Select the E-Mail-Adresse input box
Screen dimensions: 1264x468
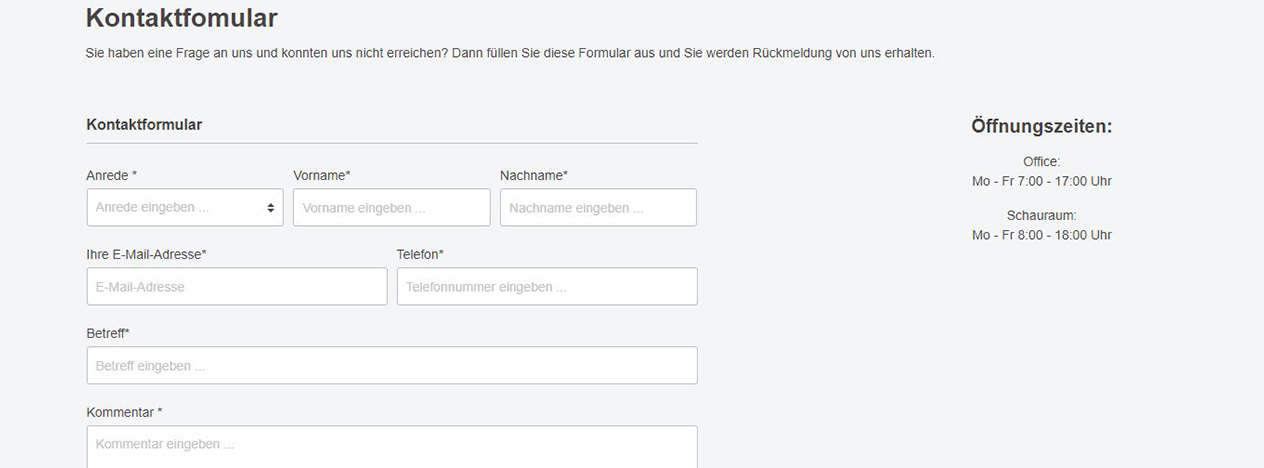(236, 287)
